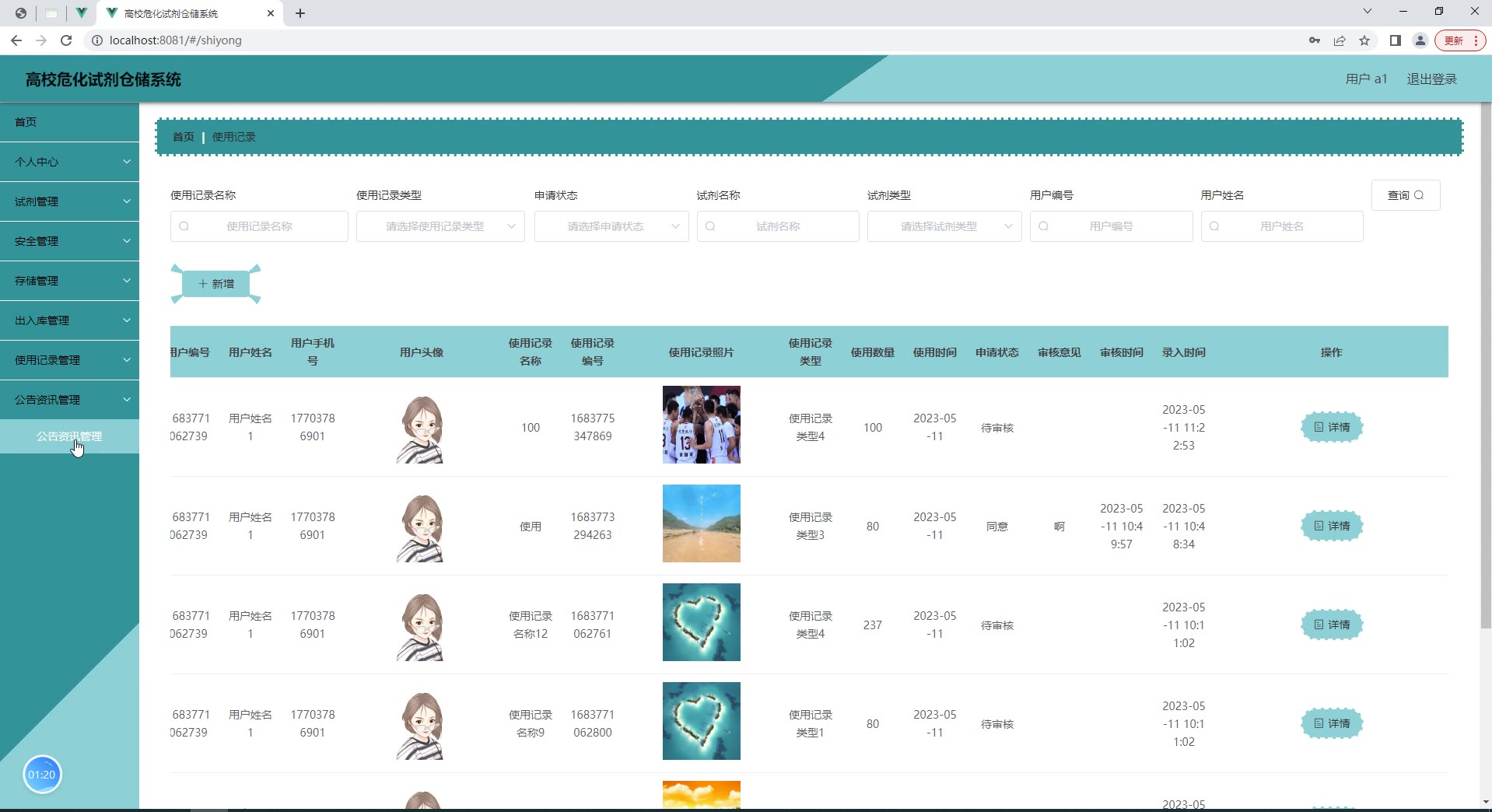Click the 查询 search button
The width and height of the screenshot is (1492, 812).
tap(1406, 195)
